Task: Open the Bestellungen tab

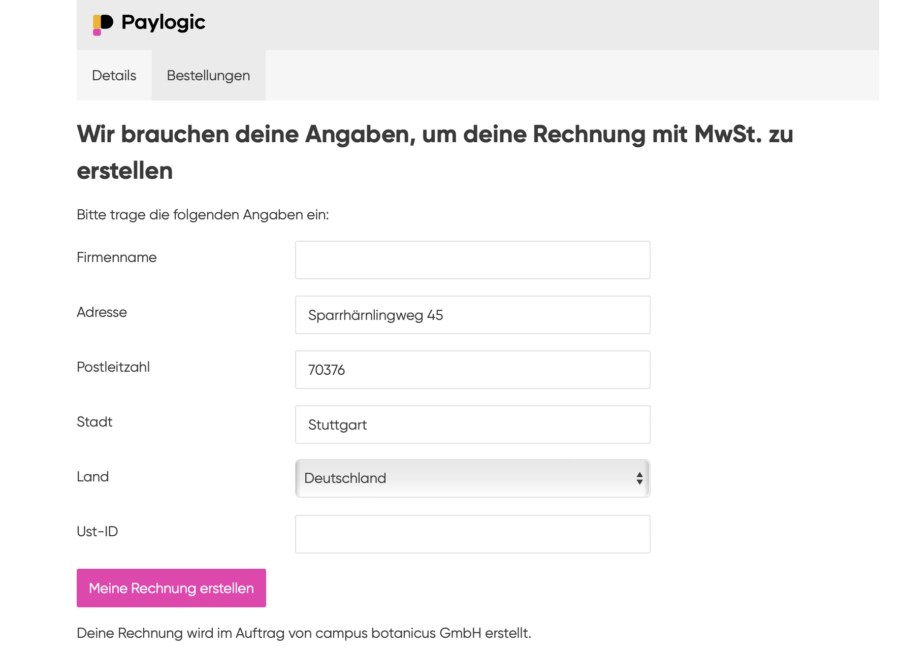Action: [x=208, y=75]
